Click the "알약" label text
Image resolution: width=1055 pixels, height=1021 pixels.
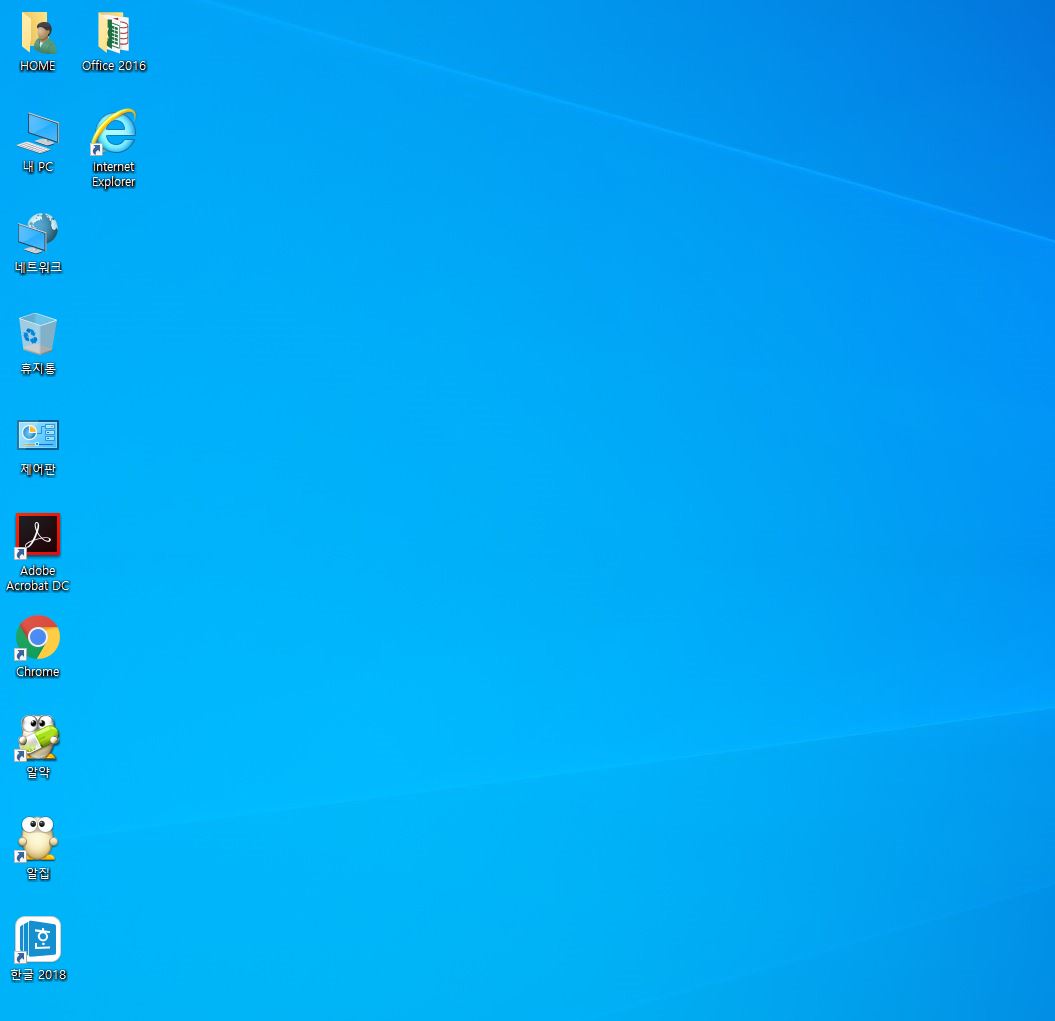tap(38, 772)
